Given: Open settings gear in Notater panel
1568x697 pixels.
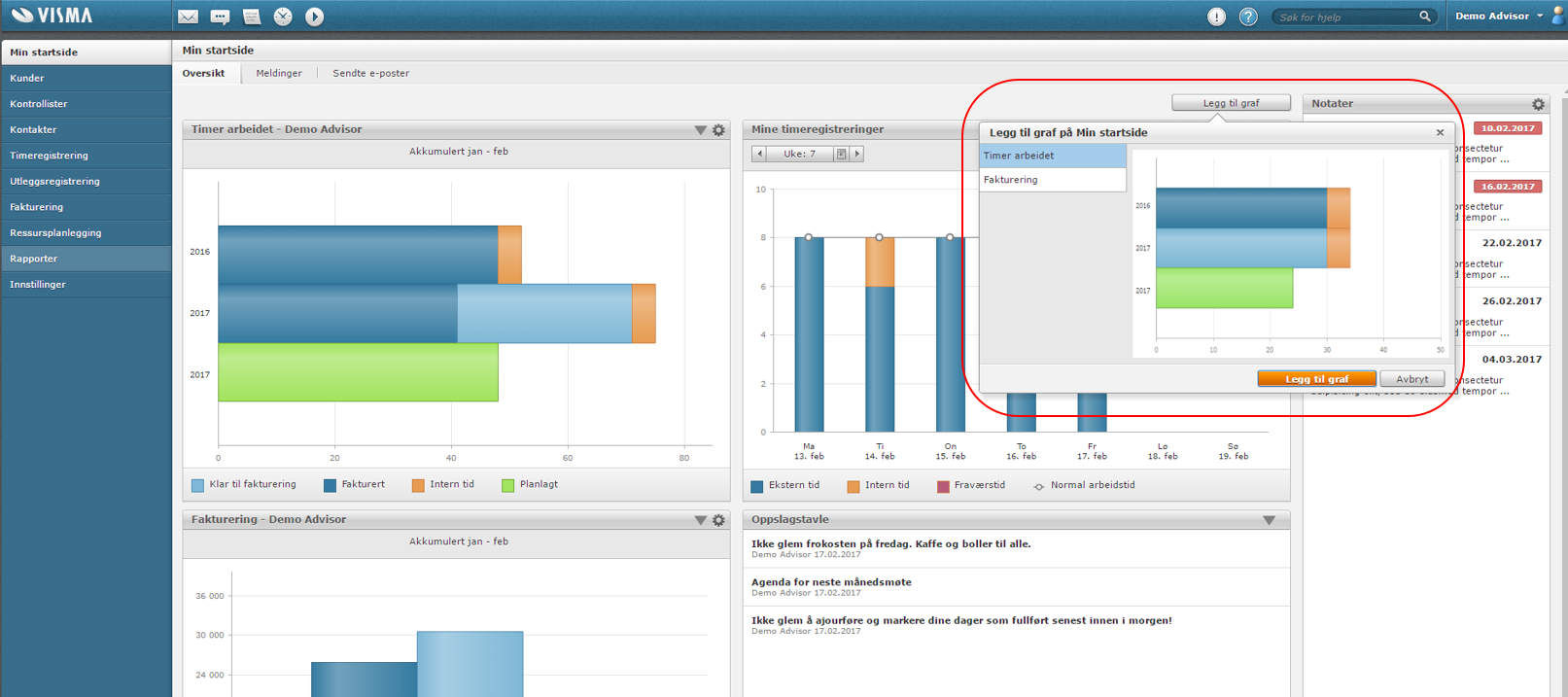Looking at the screenshot, I should point(1538,104).
